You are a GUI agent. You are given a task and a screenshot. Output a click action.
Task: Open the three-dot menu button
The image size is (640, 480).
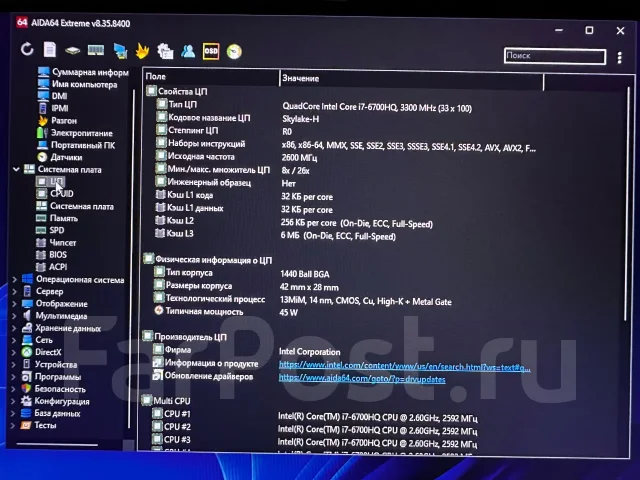point(620,58)
